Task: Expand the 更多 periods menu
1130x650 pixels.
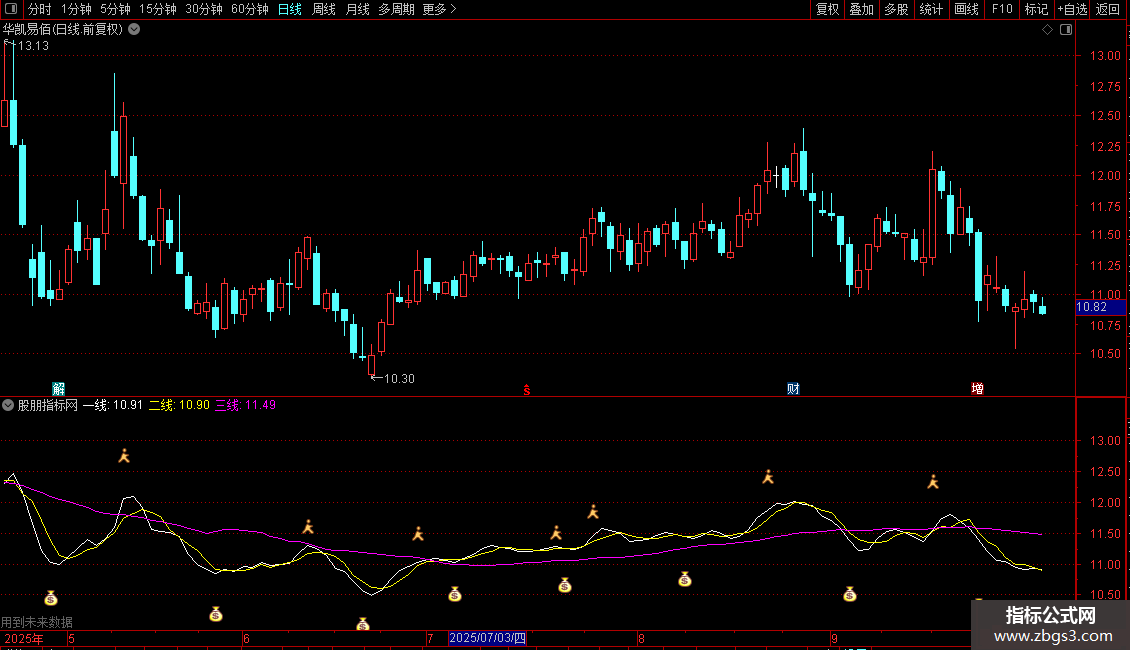Action: (440, 9)
